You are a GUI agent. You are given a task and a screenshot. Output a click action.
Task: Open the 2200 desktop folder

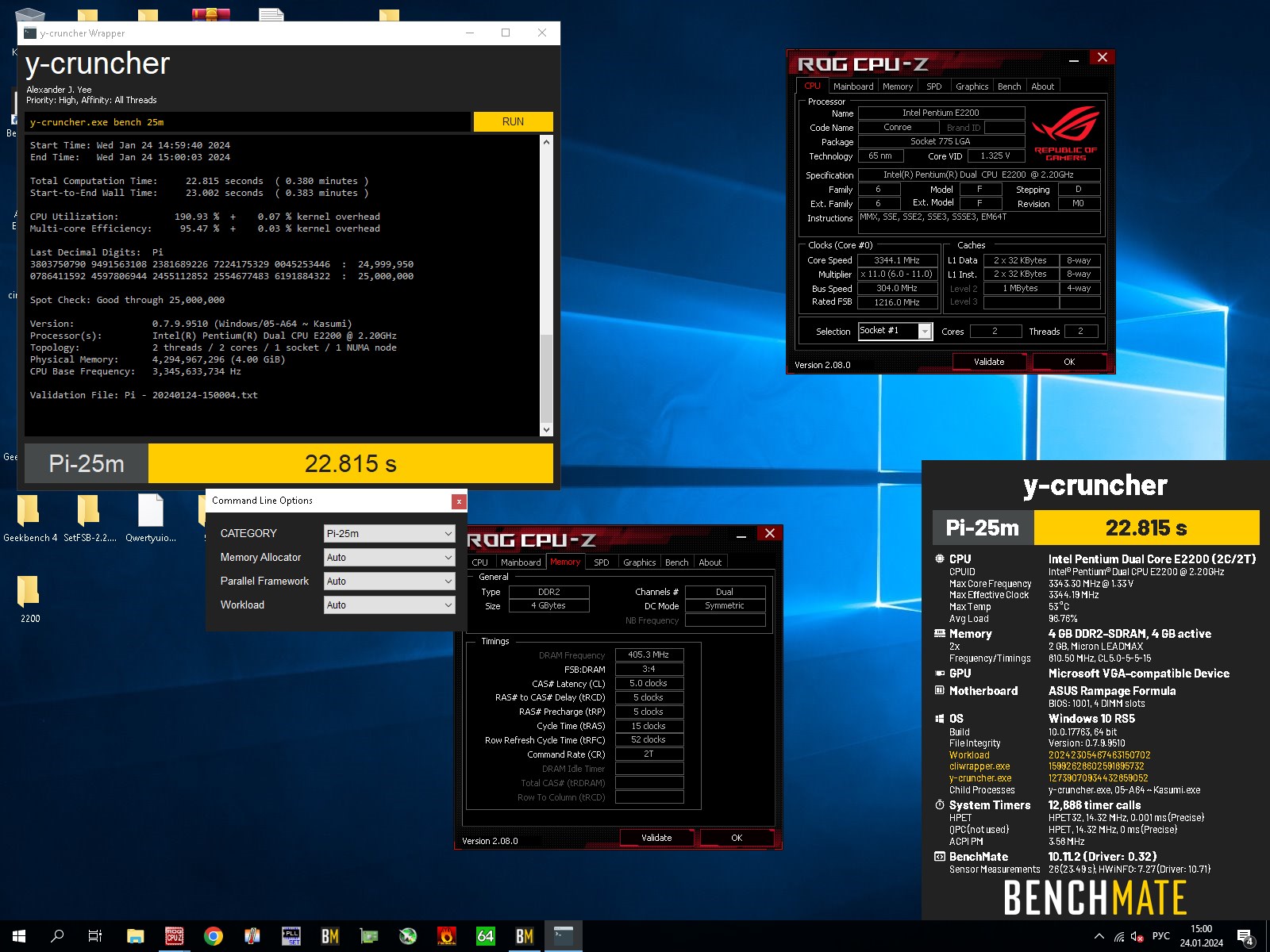click(x=29, y=599)
